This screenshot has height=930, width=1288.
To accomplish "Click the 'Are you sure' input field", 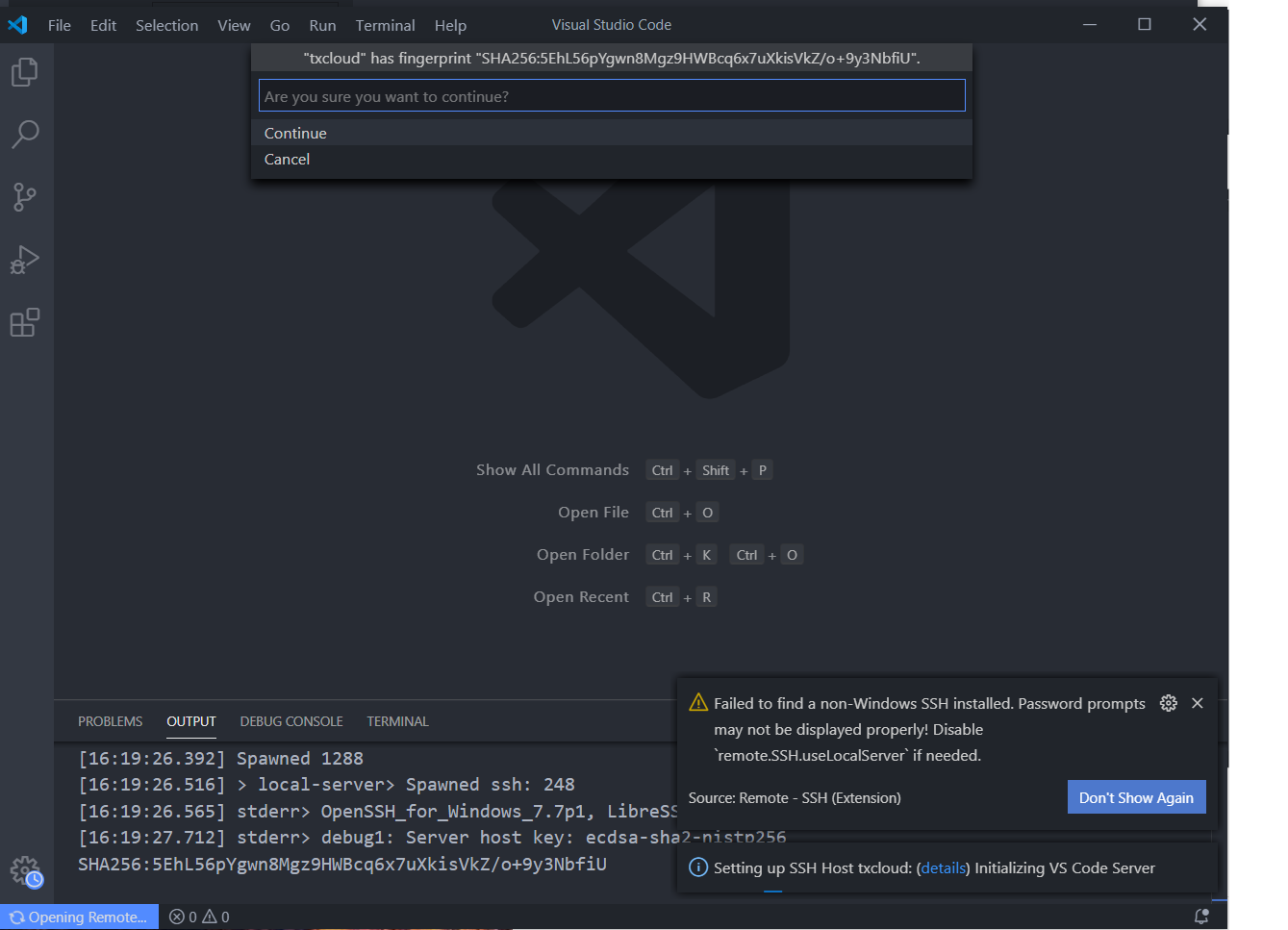I will [612, 96].
